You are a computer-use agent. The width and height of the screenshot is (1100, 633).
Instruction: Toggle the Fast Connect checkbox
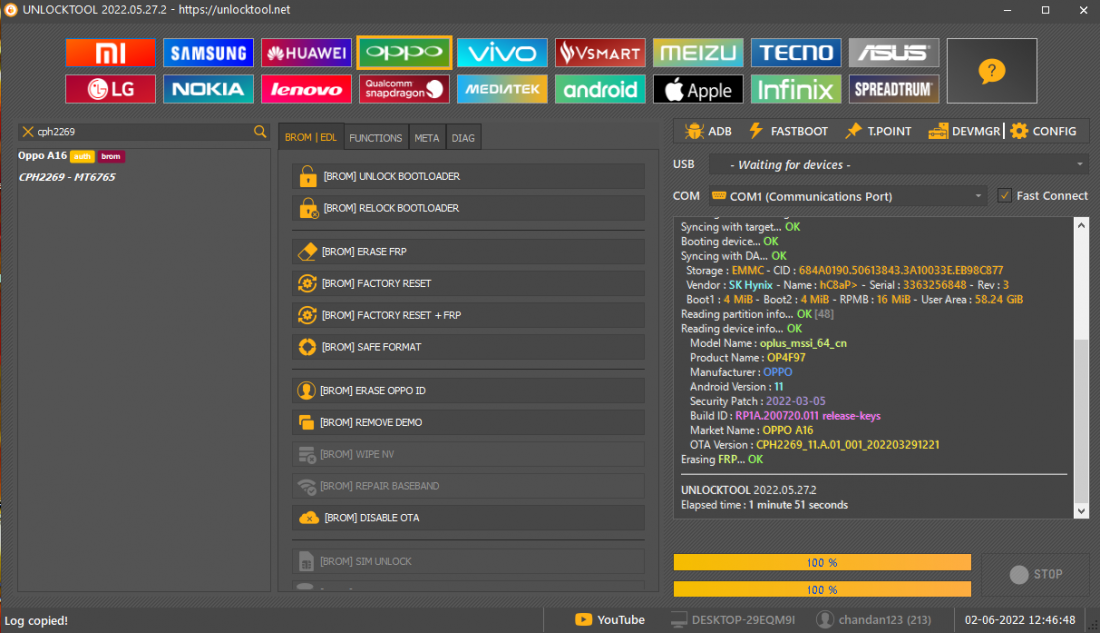1004,196
